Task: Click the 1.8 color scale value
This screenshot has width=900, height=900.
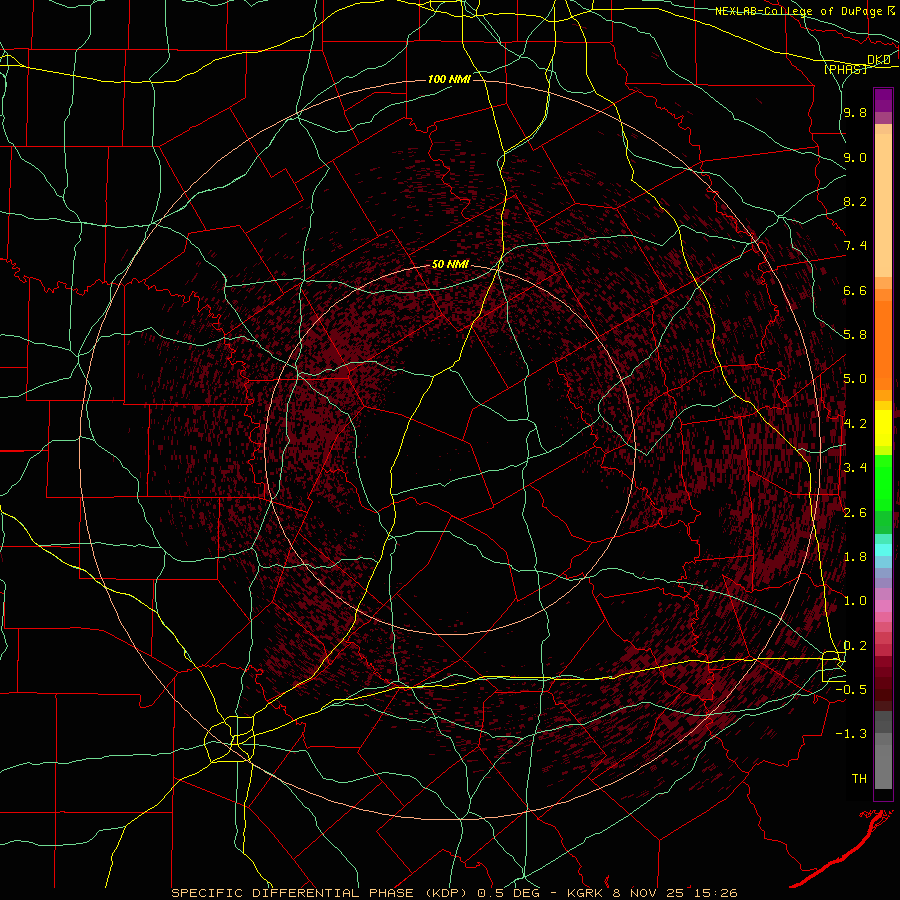Action: [855, 557]
